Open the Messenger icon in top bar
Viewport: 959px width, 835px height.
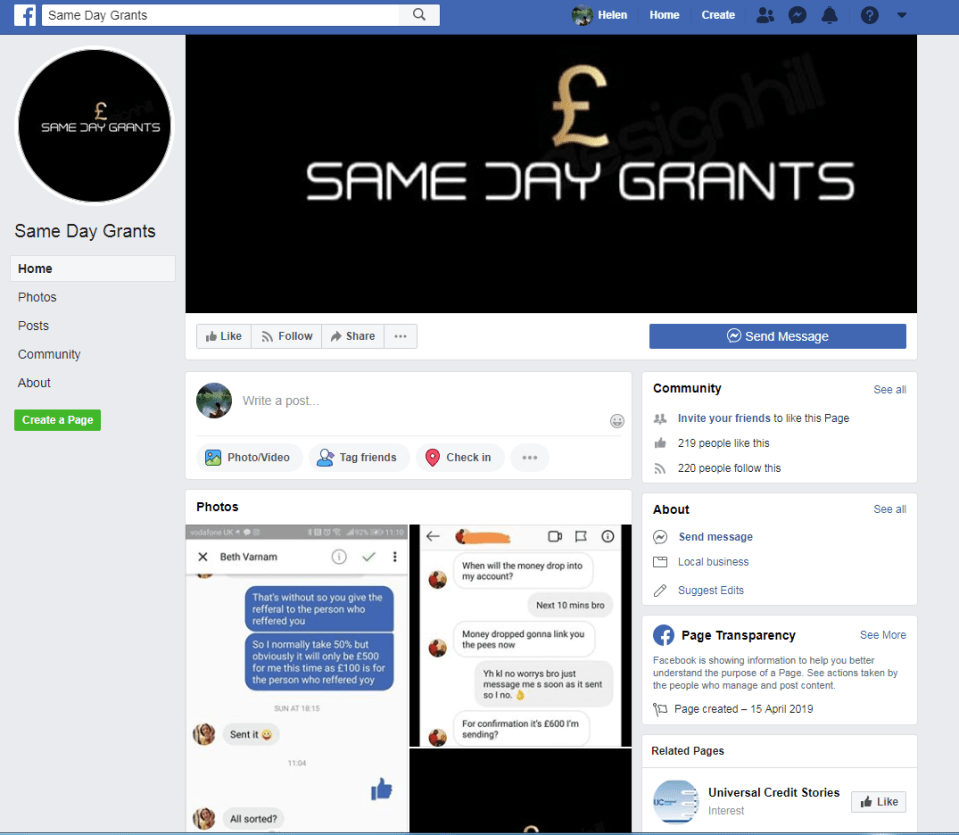click(x=797, y=15)
